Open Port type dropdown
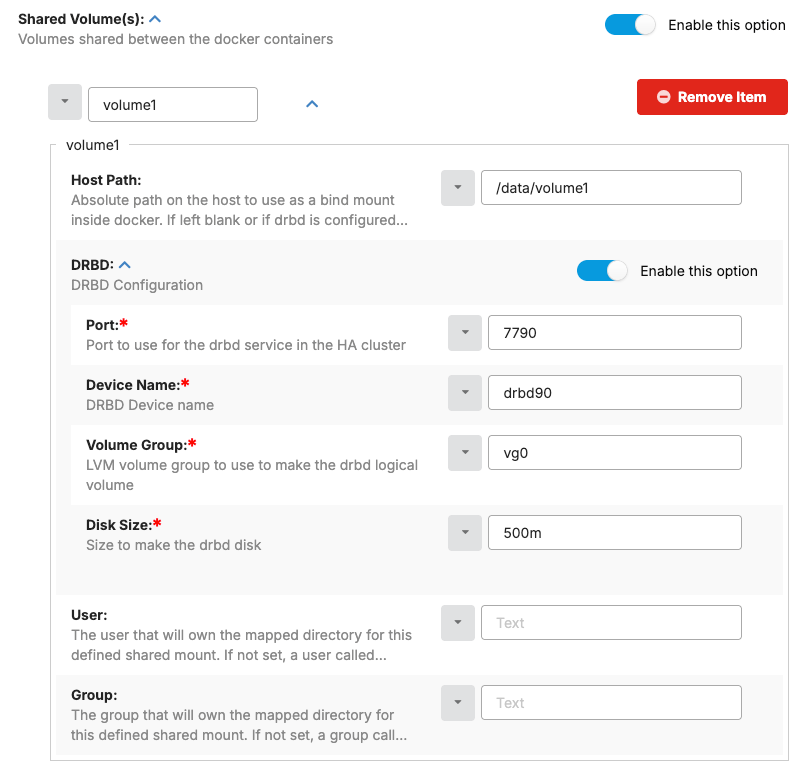 (x=465, y=333)
